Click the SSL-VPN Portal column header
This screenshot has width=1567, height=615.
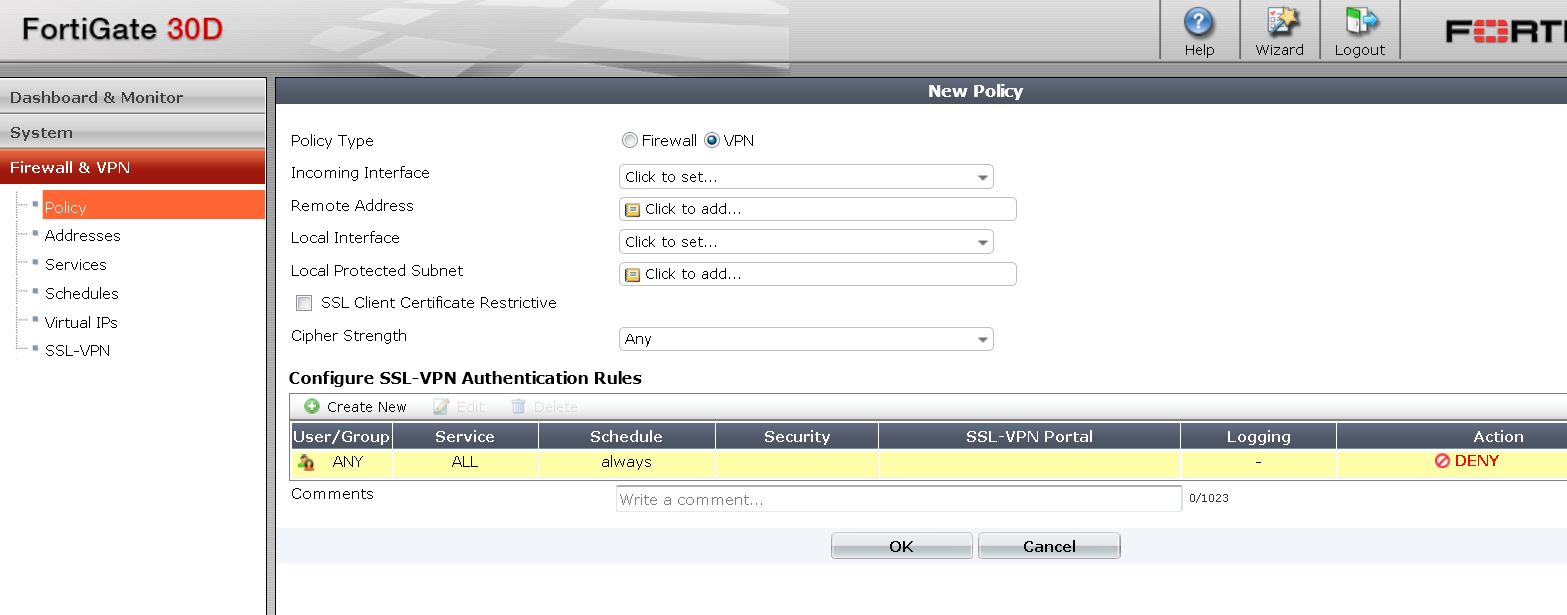1029,436
